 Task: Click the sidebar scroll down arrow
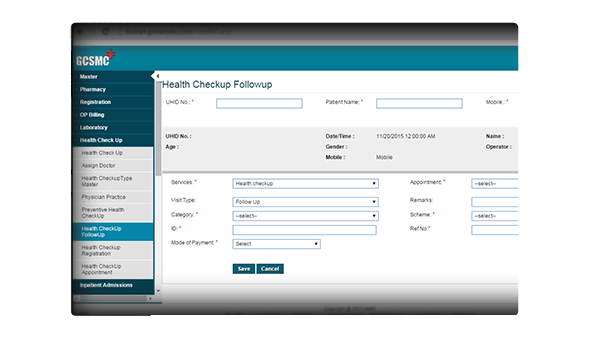(158, 290)
